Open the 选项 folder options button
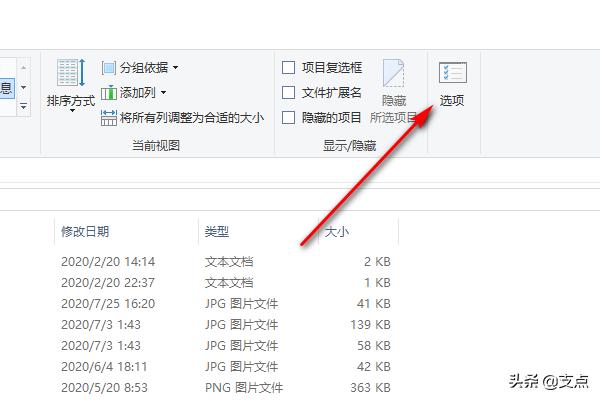Viewport: 600px width, 400px height. 452,84
